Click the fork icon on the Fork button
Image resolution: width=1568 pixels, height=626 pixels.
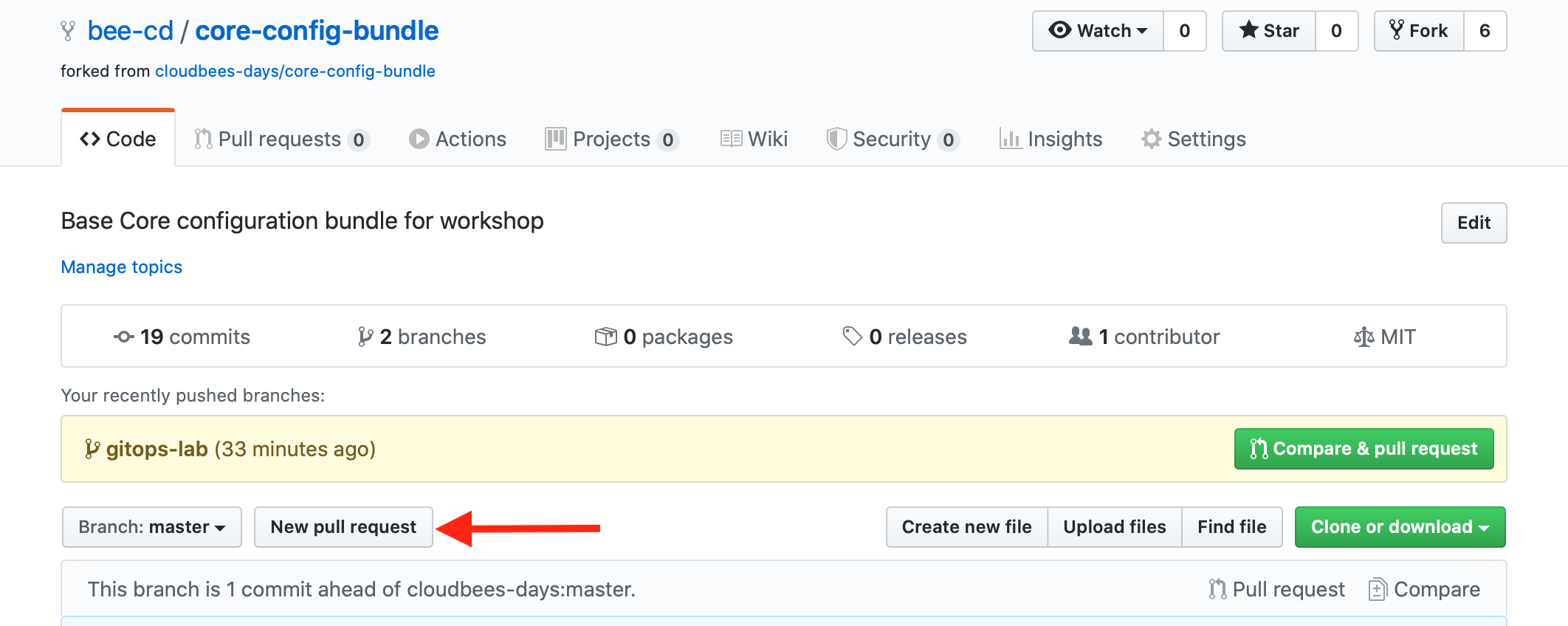(1397, 30)
